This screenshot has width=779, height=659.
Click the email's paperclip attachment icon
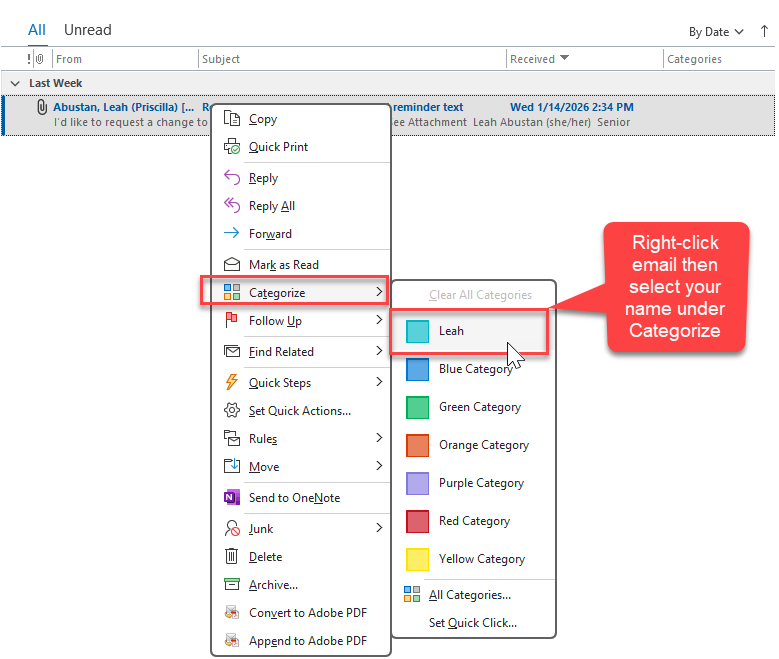coord(42,107)
